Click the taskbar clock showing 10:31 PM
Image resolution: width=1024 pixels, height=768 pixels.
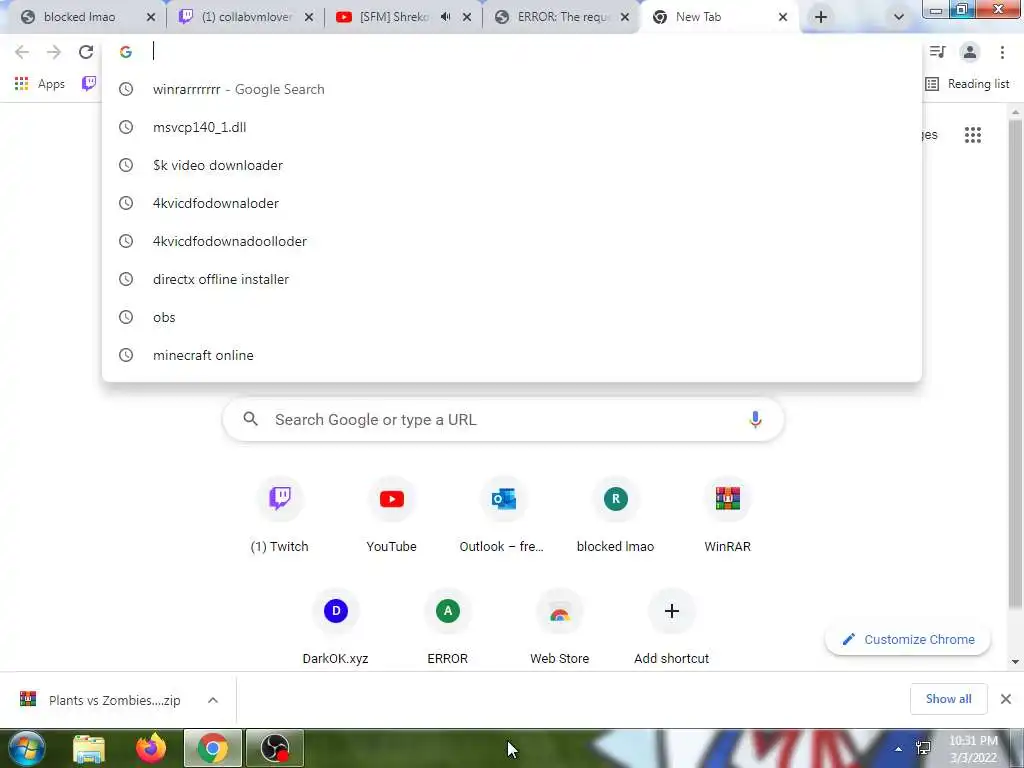tap(973, 749)
